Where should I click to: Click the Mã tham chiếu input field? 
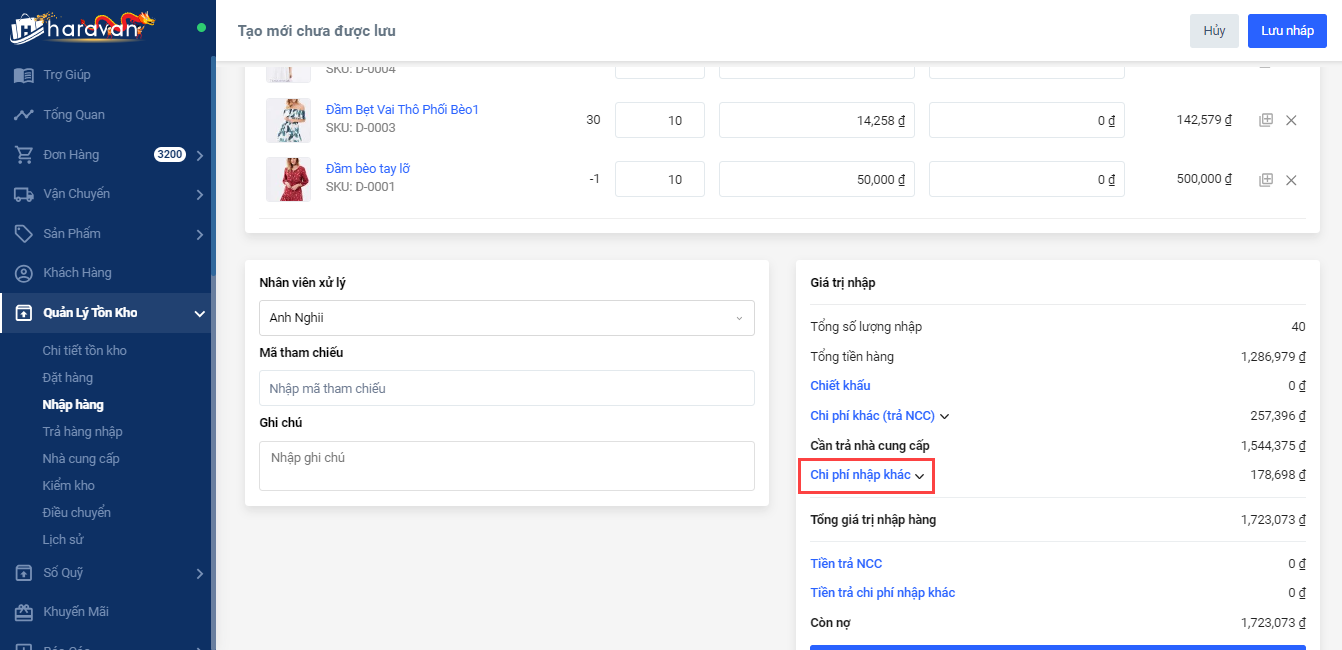pos(506,388)
